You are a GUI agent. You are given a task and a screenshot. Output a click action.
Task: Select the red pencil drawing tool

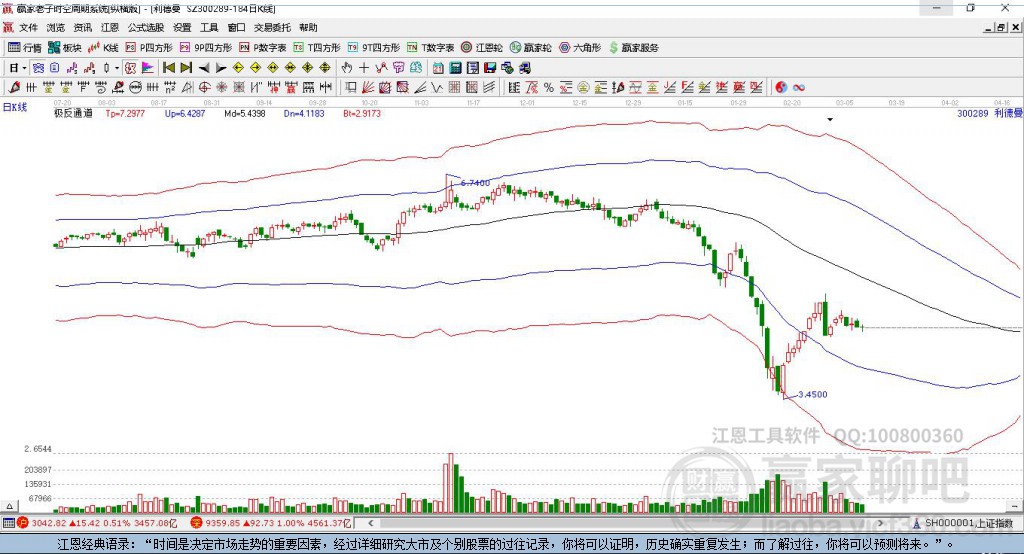[14, 87]
